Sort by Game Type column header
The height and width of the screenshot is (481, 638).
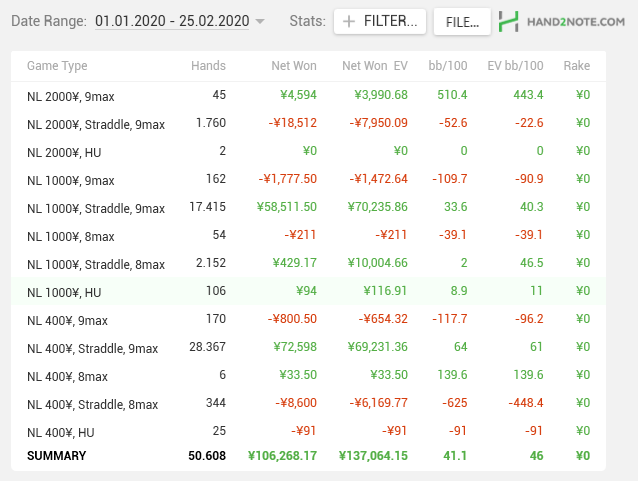coord(57,66)
